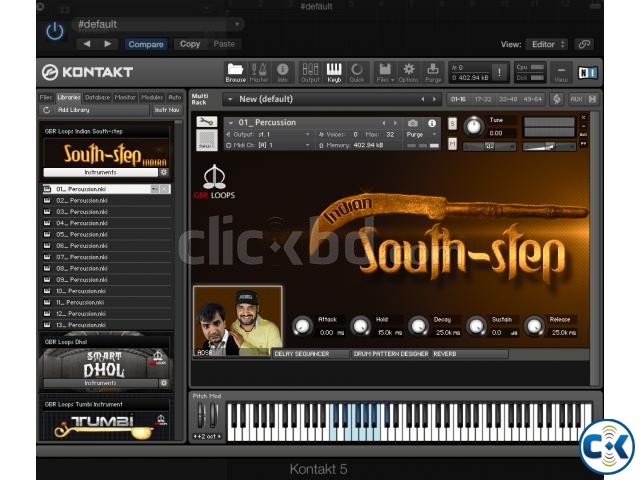
Task: Open the Tumbi library banner
Action: (106, 426)
